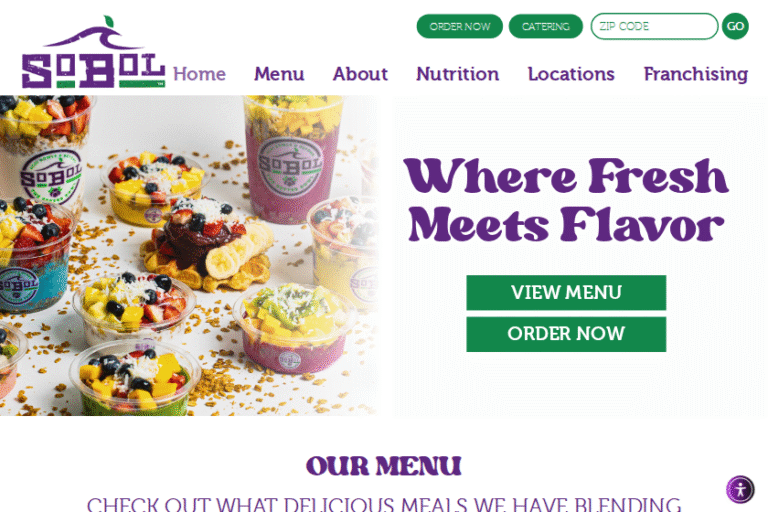The height and width of the screenshot is (512, 768).
Task: Click the OUR MENU section heading
Action: (384, 466)
